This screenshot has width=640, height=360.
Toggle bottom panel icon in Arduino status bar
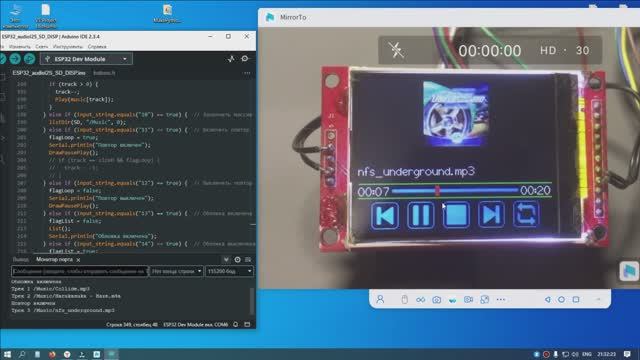click(x=247, y=324)
